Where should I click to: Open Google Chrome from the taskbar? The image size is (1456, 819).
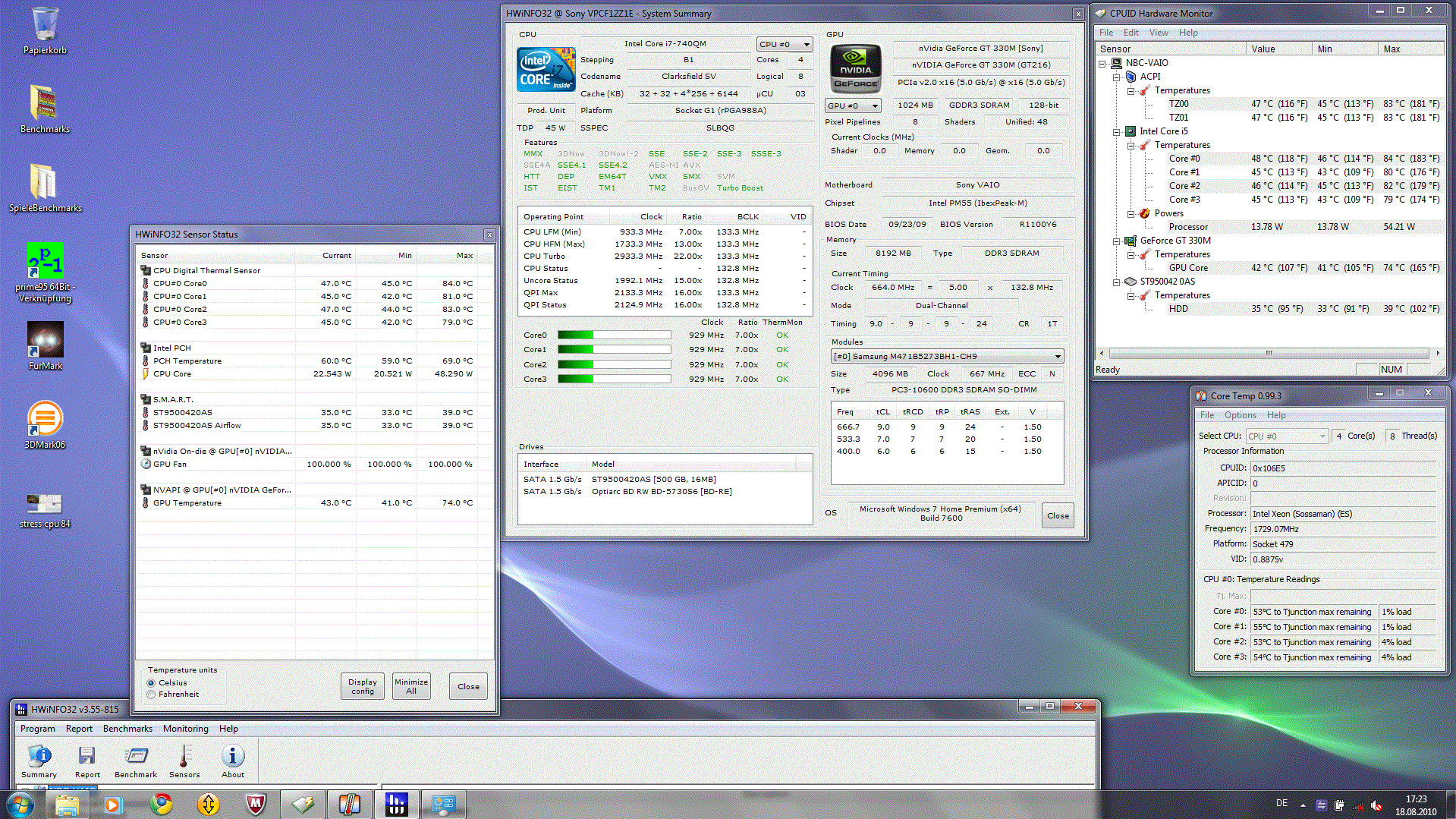click(161, 804)
